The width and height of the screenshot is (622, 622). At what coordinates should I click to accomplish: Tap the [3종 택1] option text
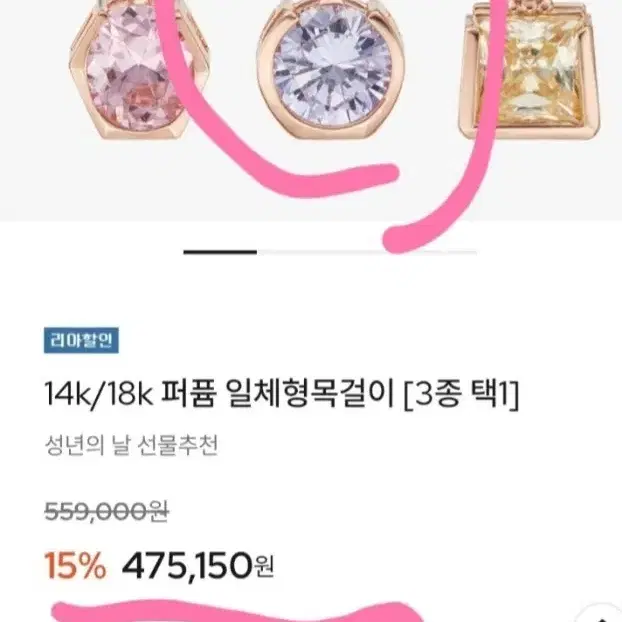[x=461, y=395]
